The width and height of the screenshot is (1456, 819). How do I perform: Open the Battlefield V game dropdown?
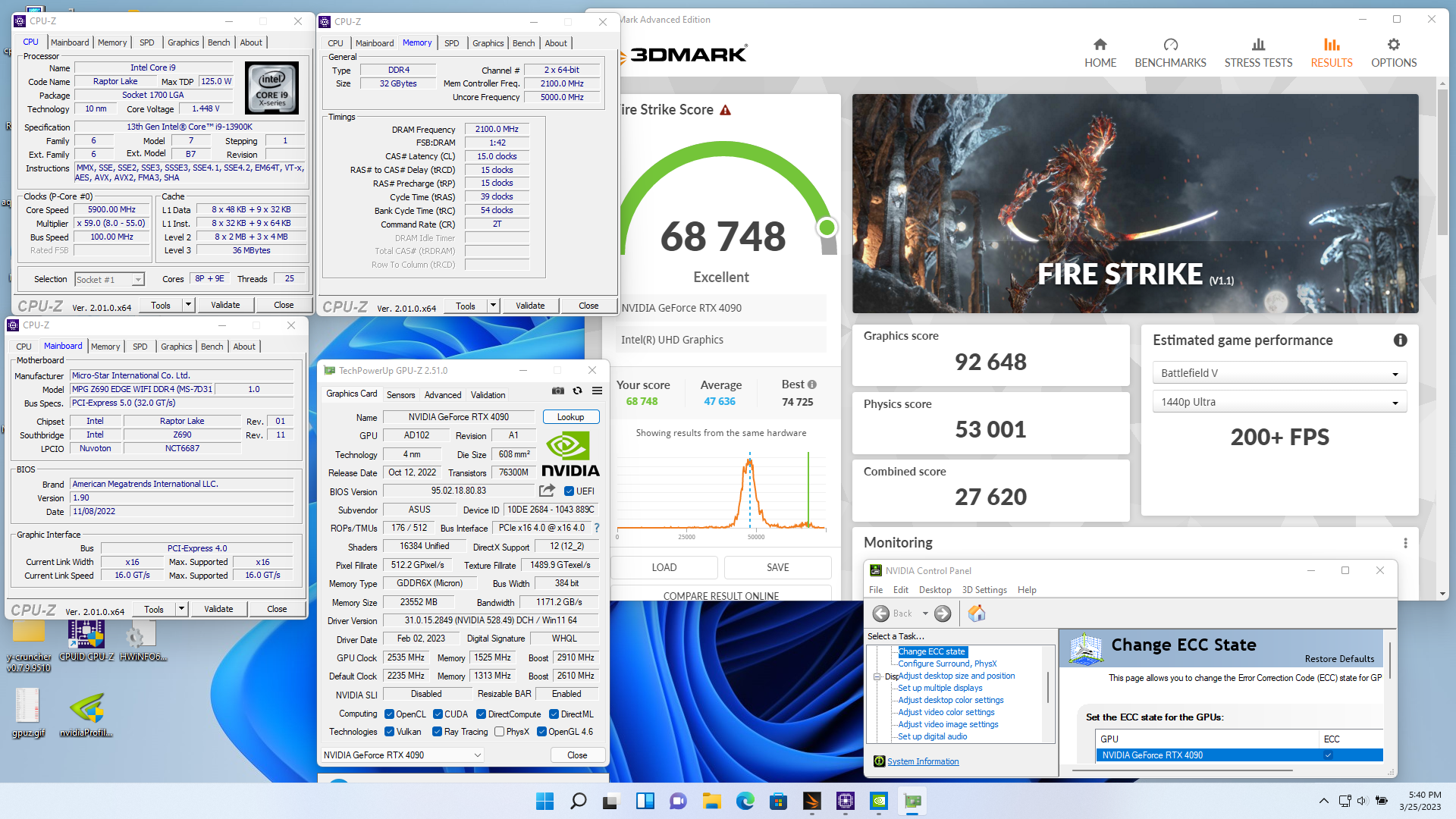(x=1279, y=373)
